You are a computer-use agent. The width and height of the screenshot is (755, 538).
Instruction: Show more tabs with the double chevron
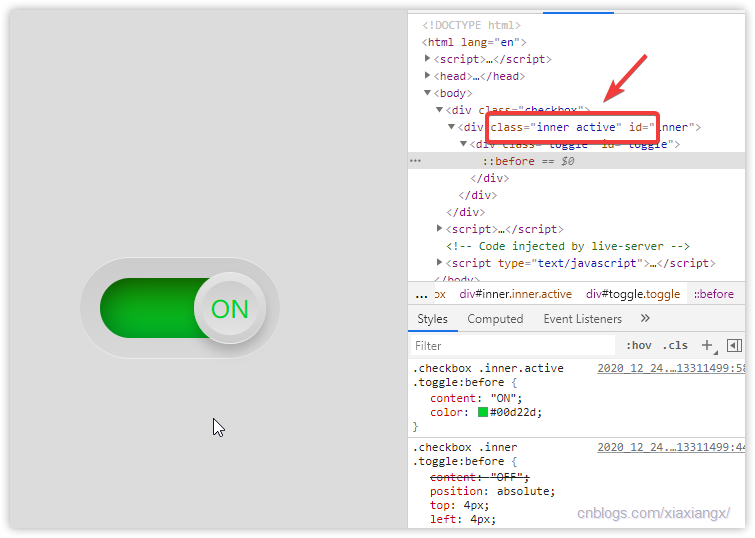click(645, 318)
